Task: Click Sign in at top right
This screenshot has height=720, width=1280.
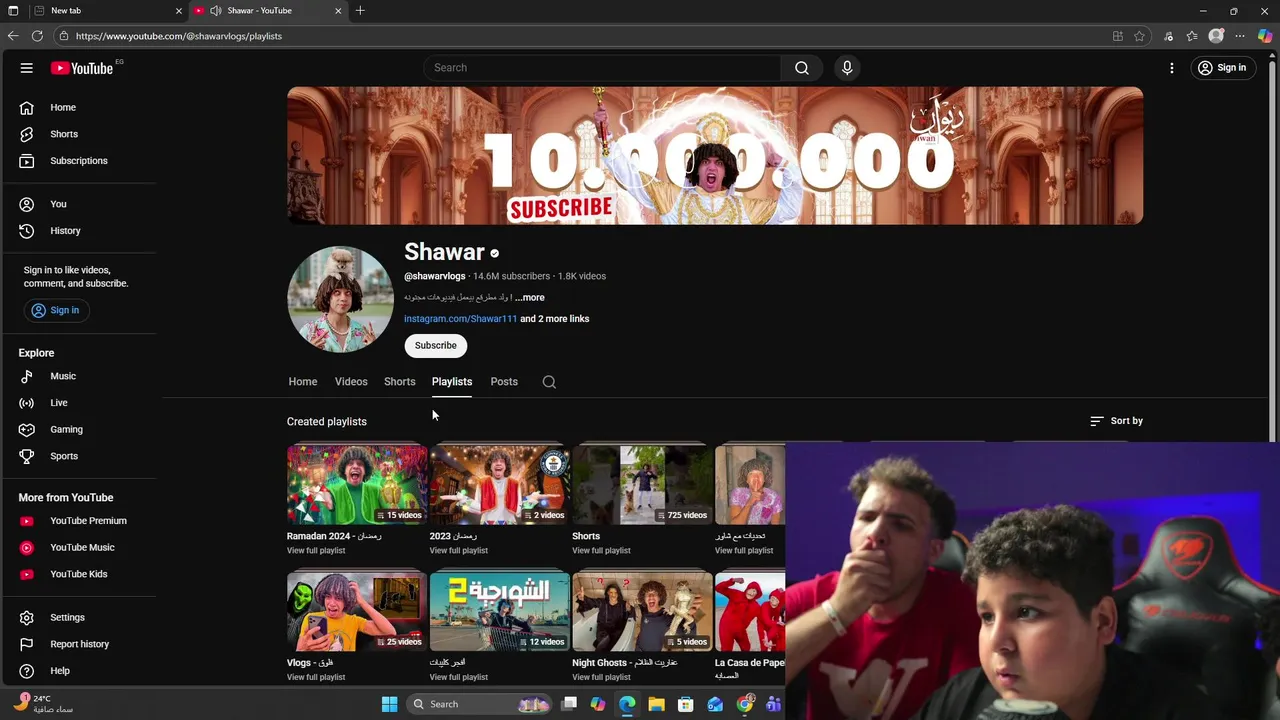Action: [1222, 68]
